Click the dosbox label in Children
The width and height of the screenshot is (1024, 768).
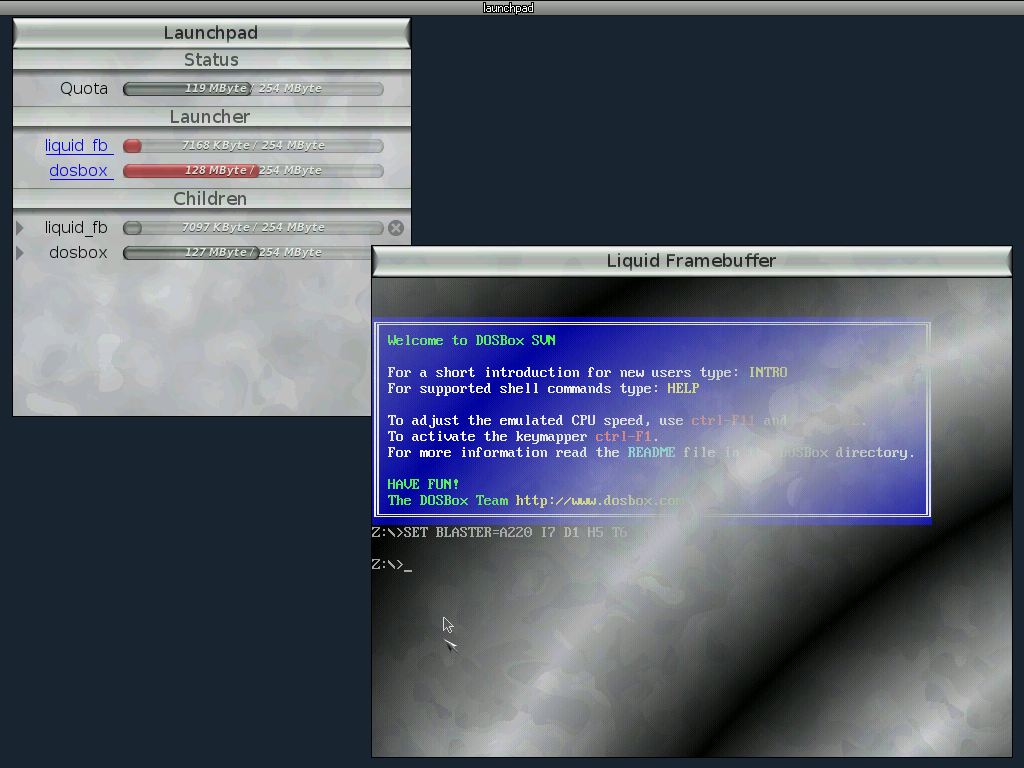point(78,253)
